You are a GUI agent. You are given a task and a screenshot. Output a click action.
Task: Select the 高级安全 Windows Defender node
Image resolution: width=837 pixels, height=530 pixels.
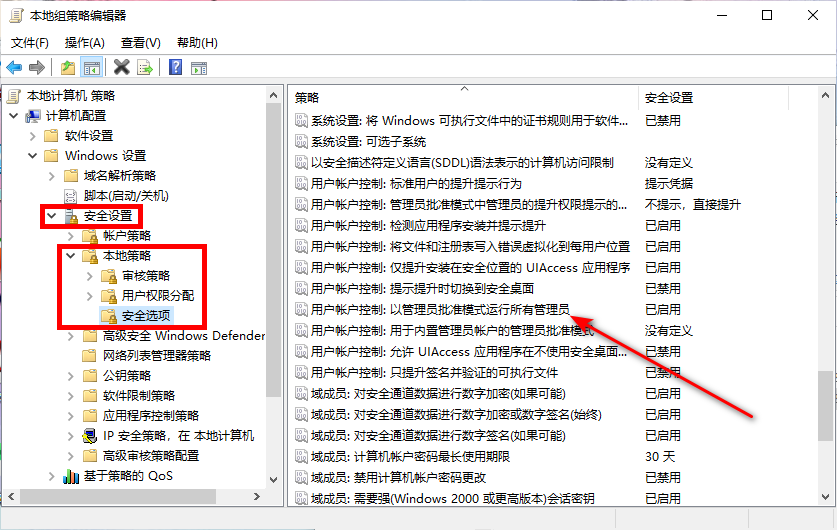click(x=184, y=336)
